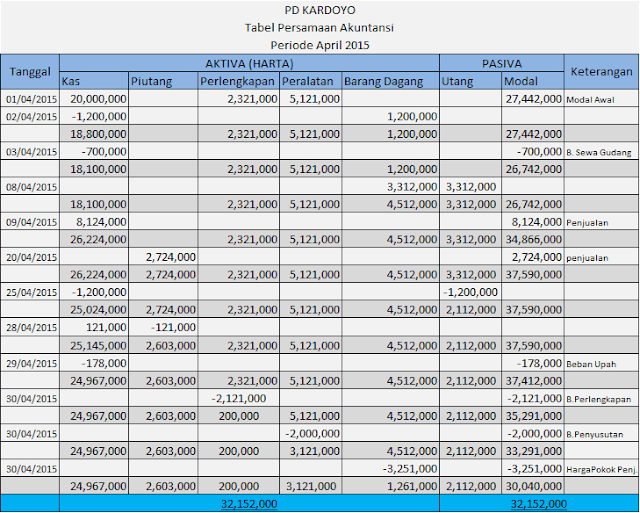Screen dimensions: 640x513
Task: Select Perlengkapan value -2,121,000
Action: coord(239,398)
